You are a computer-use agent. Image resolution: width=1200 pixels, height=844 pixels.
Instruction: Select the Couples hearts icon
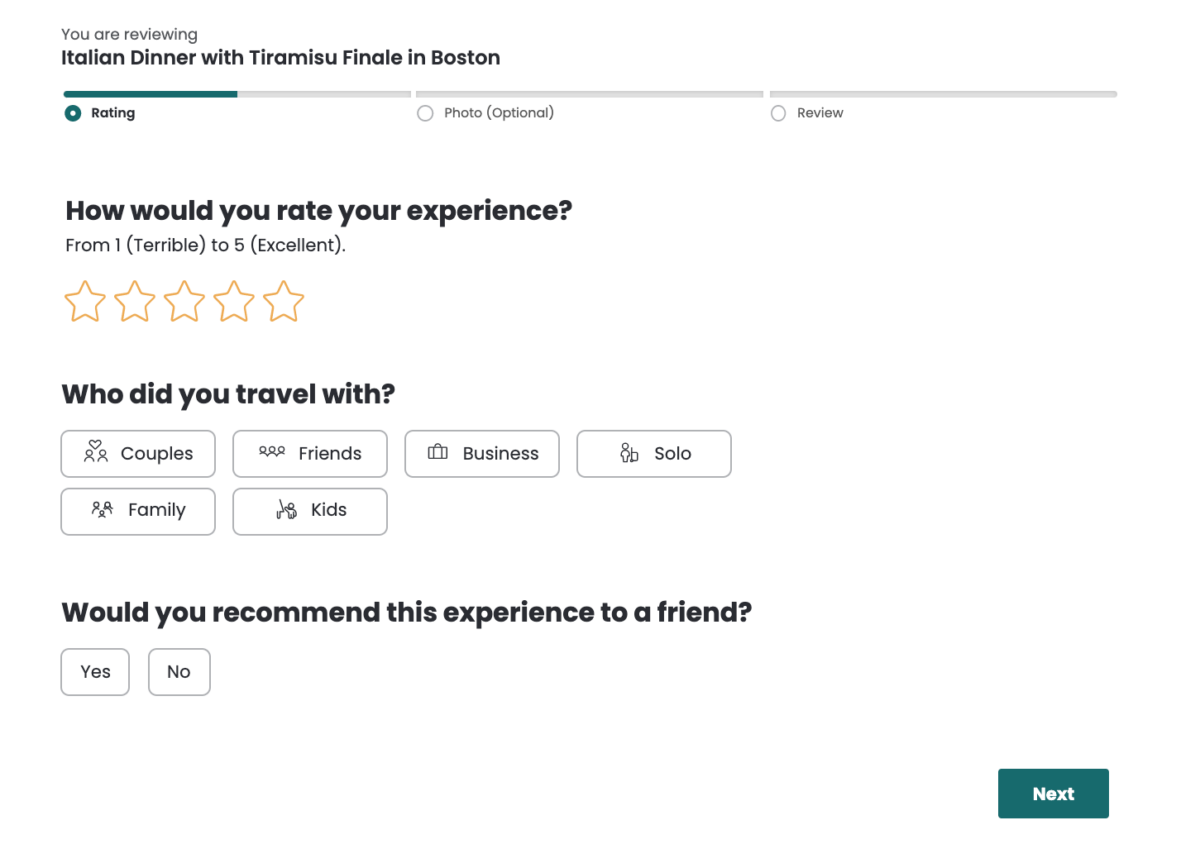(x=95, y=452)
